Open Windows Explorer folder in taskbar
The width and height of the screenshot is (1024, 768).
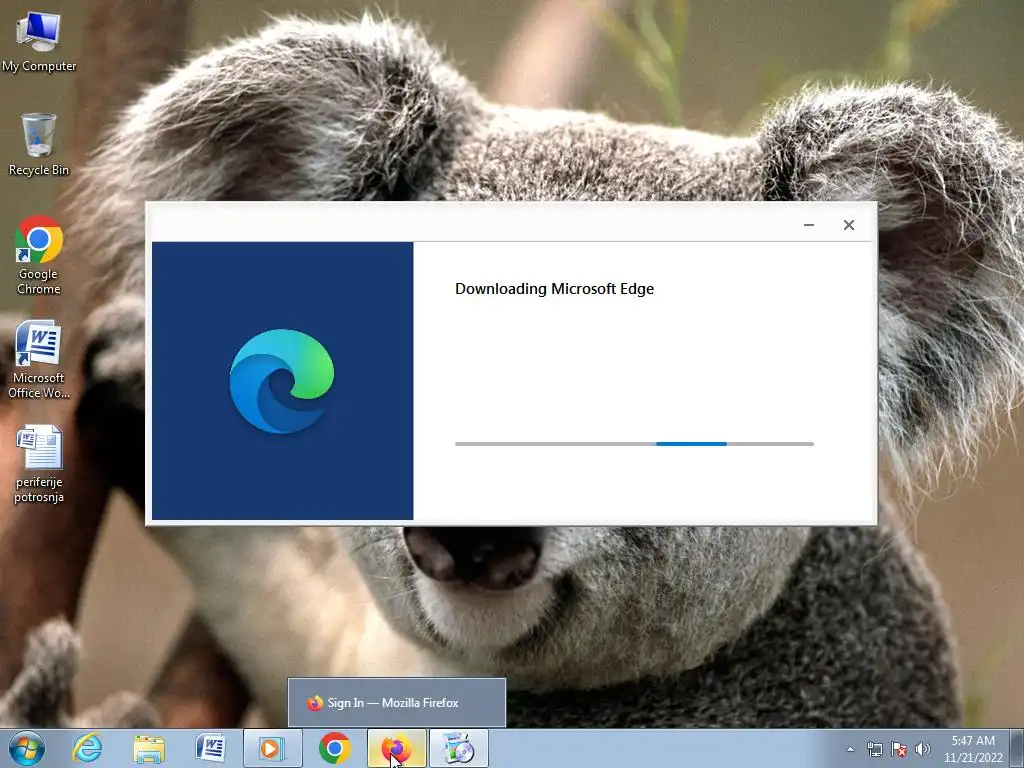coord(149,748)
